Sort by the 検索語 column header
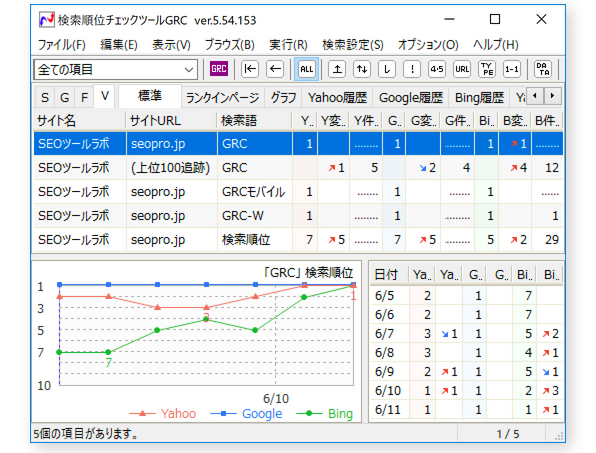 click(x=254, y=121)
